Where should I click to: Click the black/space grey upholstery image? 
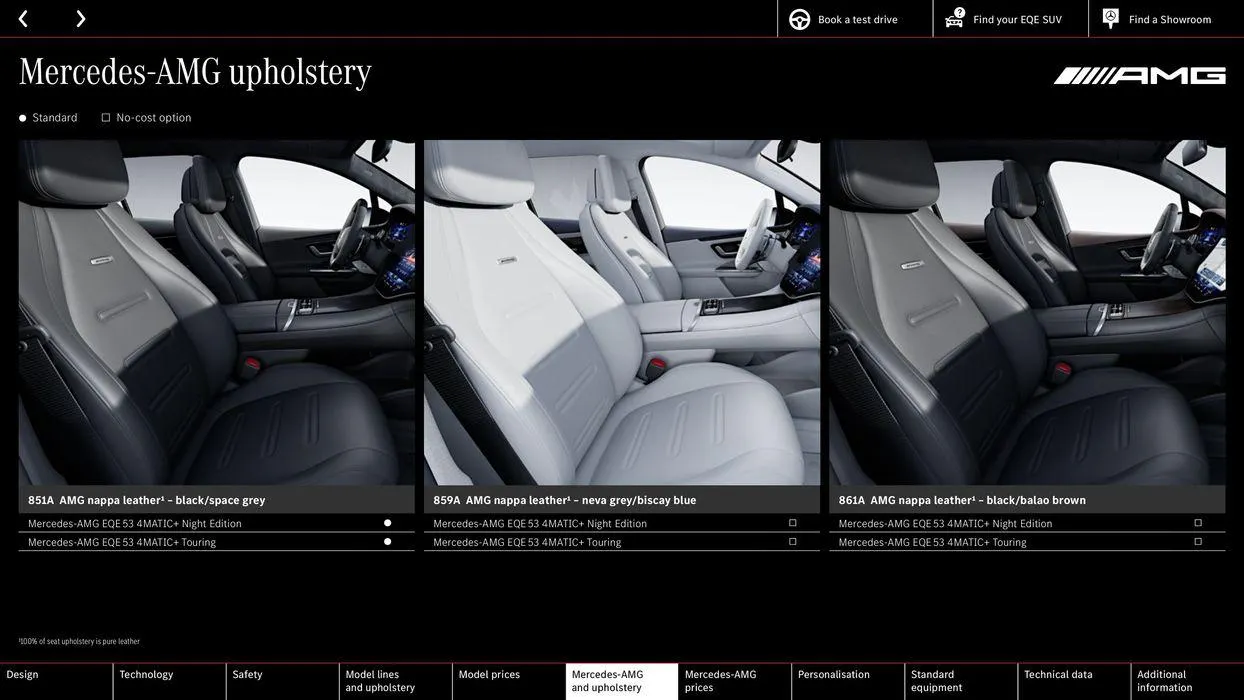pos(217,313)
